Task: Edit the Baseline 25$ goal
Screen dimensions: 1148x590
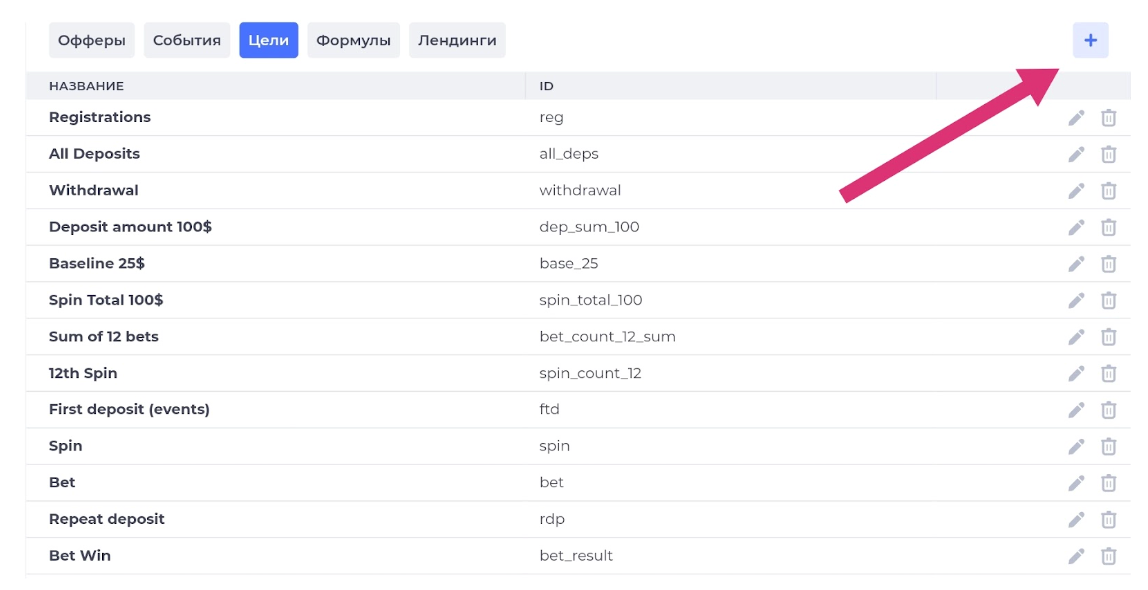Action: click(x=1076, y=264)
